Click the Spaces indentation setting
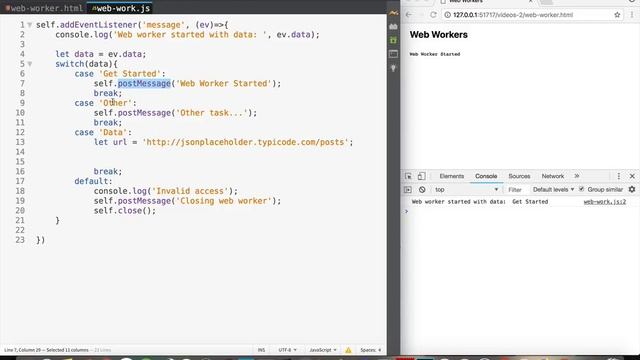The image size is (640, 360). coord(371,350)
